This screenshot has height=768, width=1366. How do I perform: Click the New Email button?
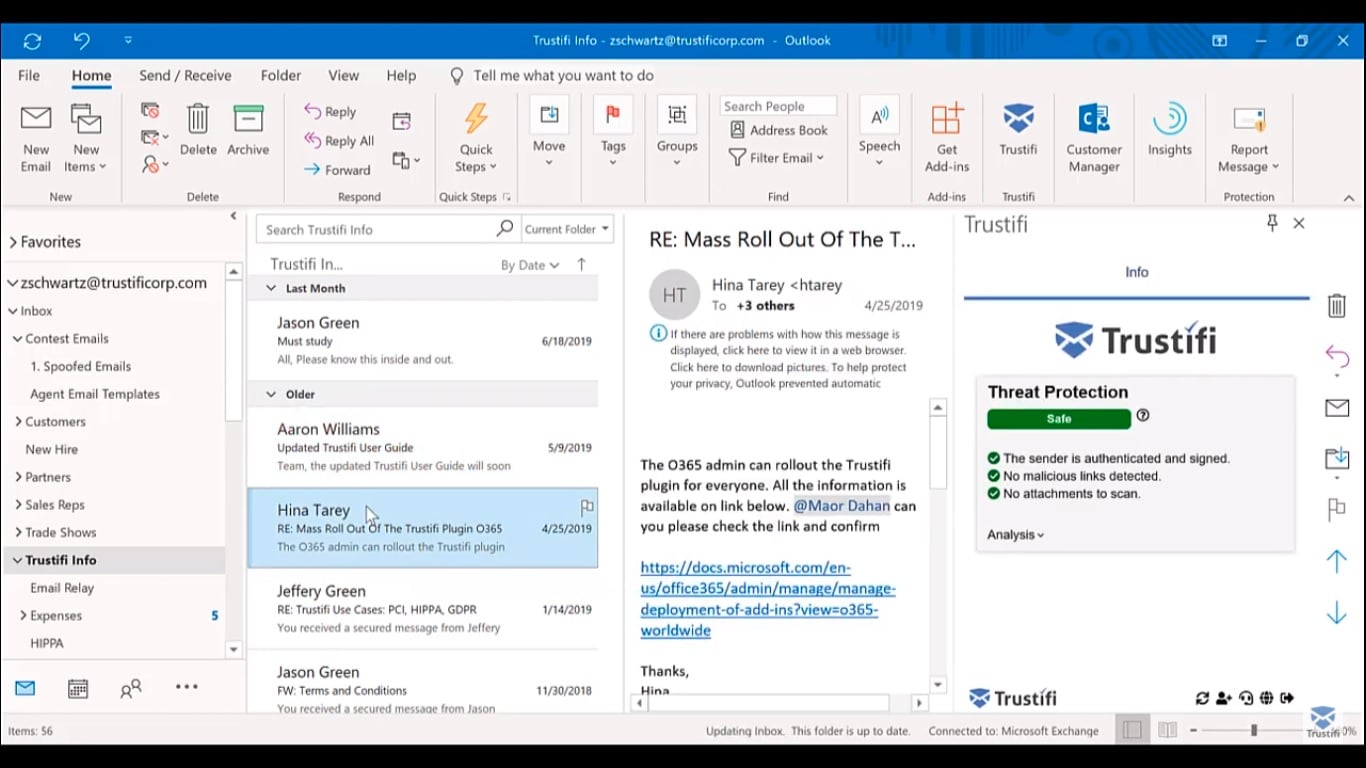tap(36, 138)
